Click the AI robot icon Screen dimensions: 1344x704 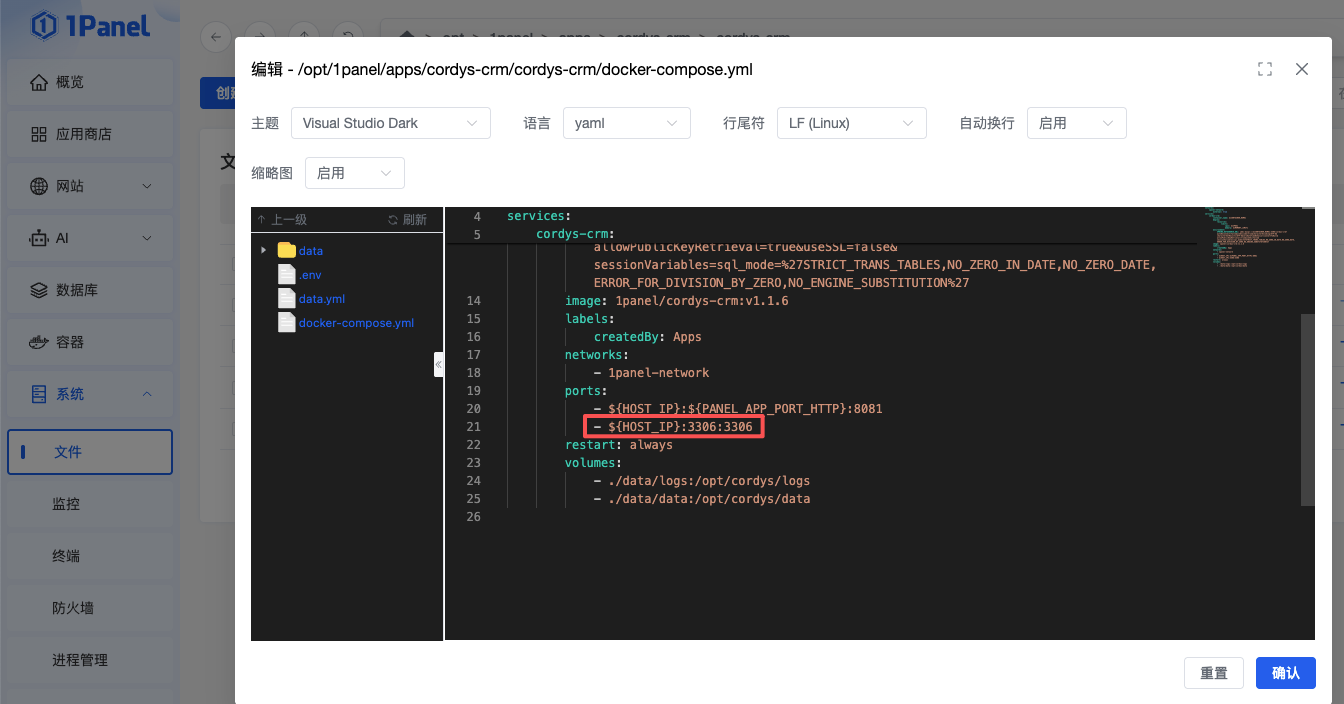point(39,238)
